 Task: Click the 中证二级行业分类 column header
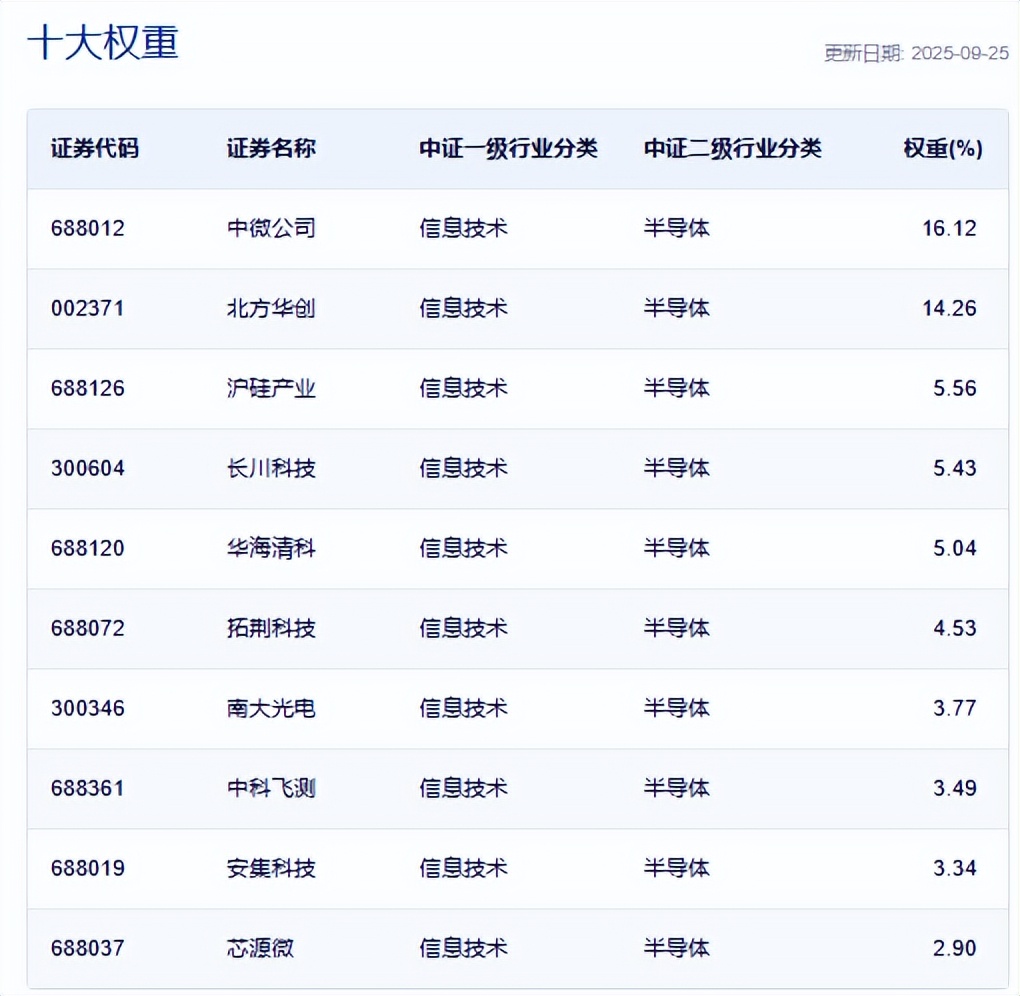click(733, 148)
